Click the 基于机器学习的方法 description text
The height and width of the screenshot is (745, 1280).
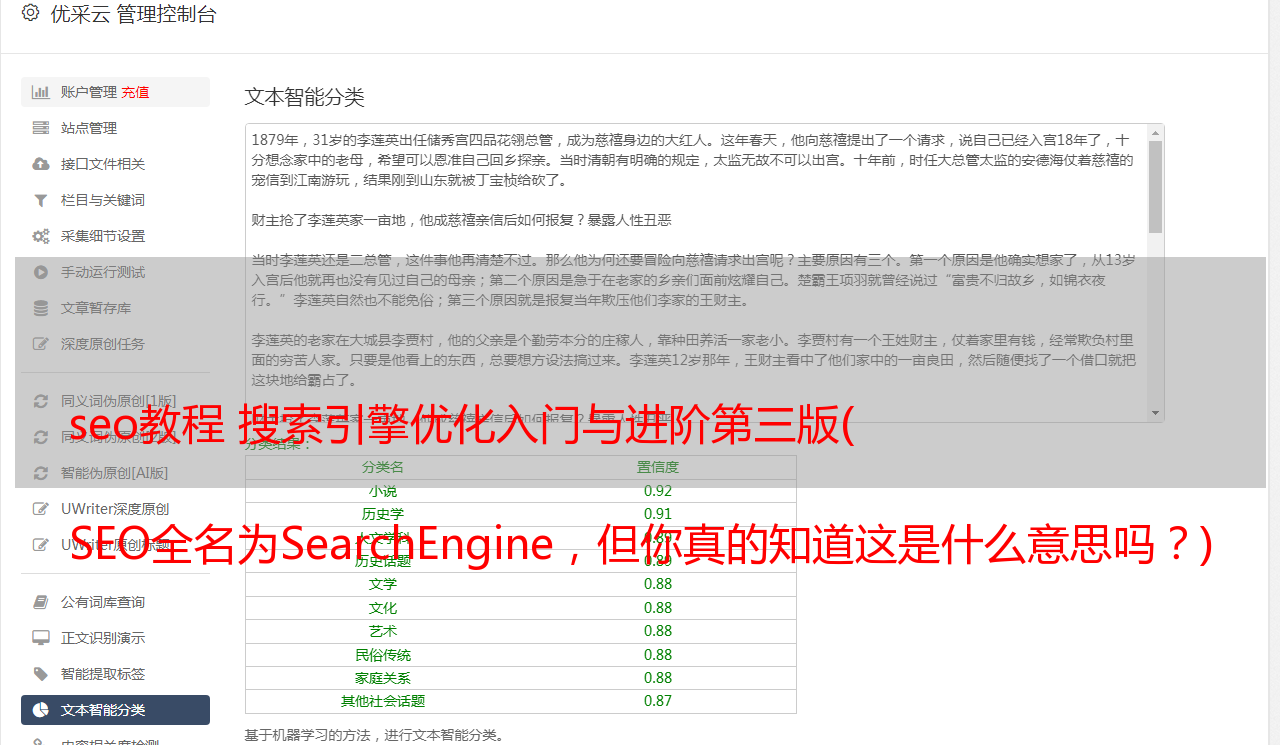click(x=374, y=735)
